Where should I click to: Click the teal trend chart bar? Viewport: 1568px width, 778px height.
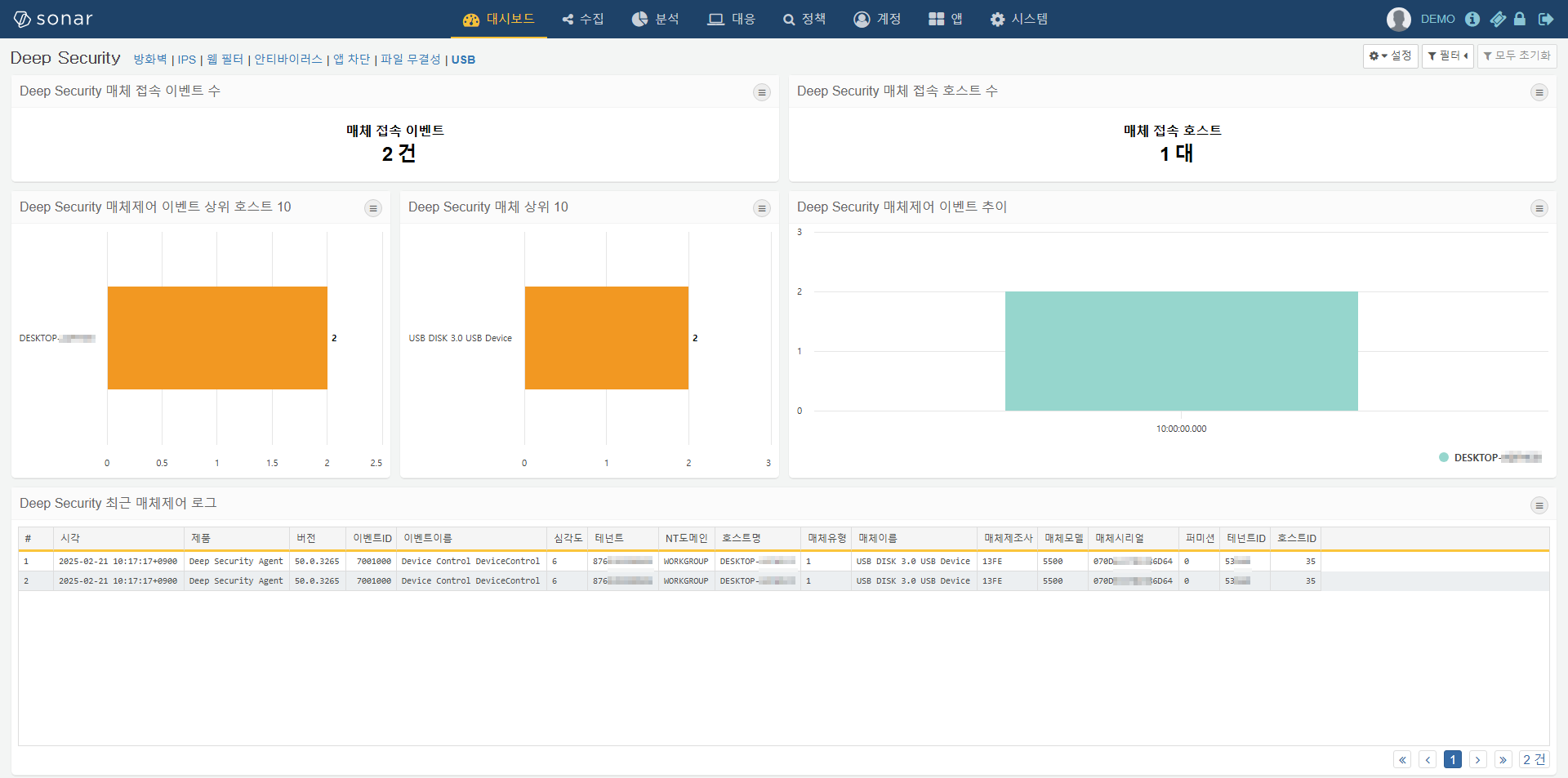pos(1182,351)
